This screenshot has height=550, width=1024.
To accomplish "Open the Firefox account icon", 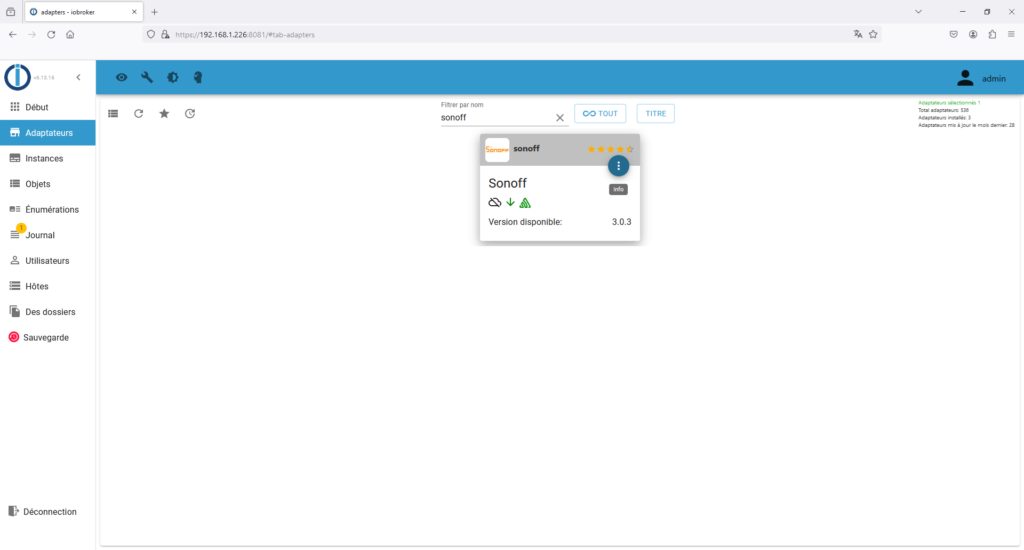I will coord(973,35).
